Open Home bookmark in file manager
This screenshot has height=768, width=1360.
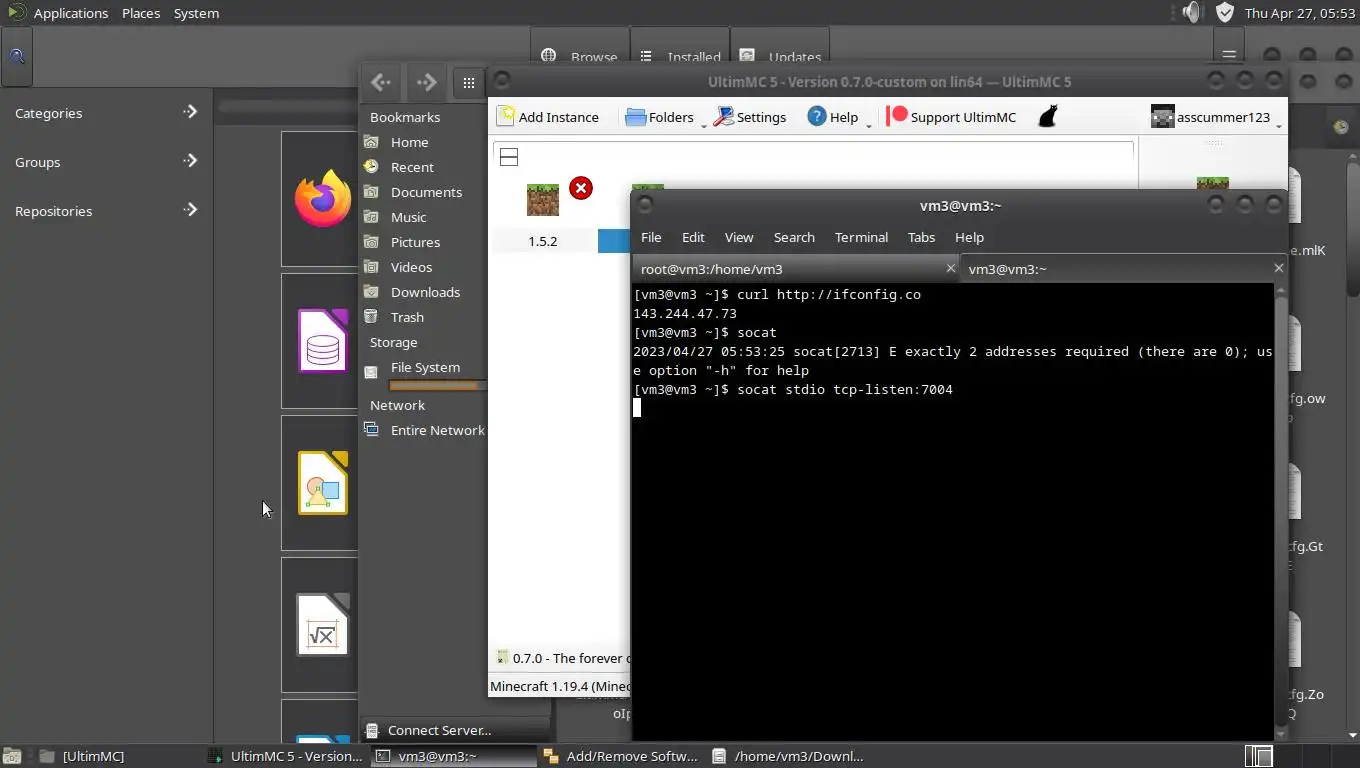(x=409, y=142)
